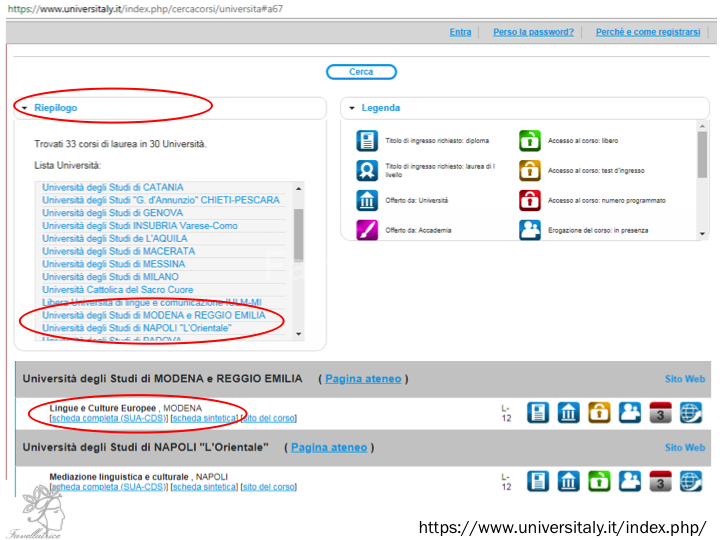Click the red numero programmato lock icon in Legenda
This screenshot has height=540, width=720.
point(529,200)
